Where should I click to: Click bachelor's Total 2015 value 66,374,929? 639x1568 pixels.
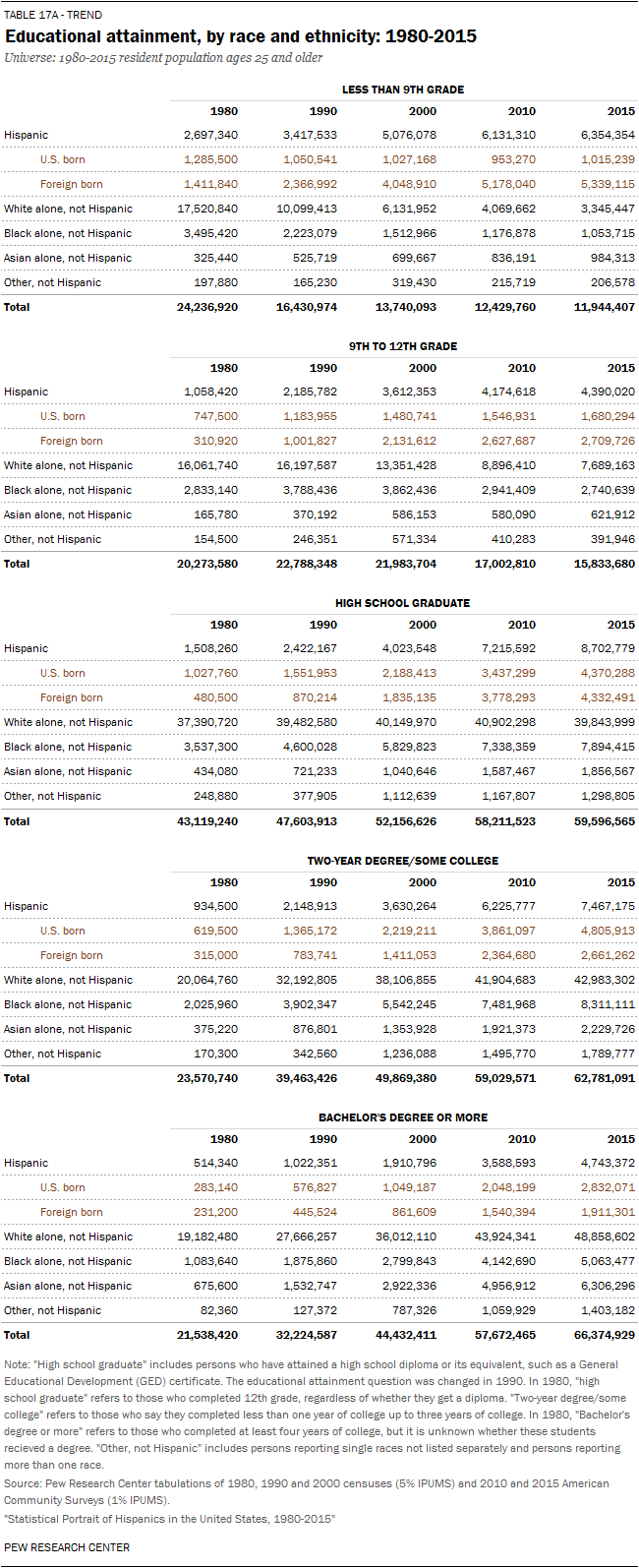(604, 1335)
